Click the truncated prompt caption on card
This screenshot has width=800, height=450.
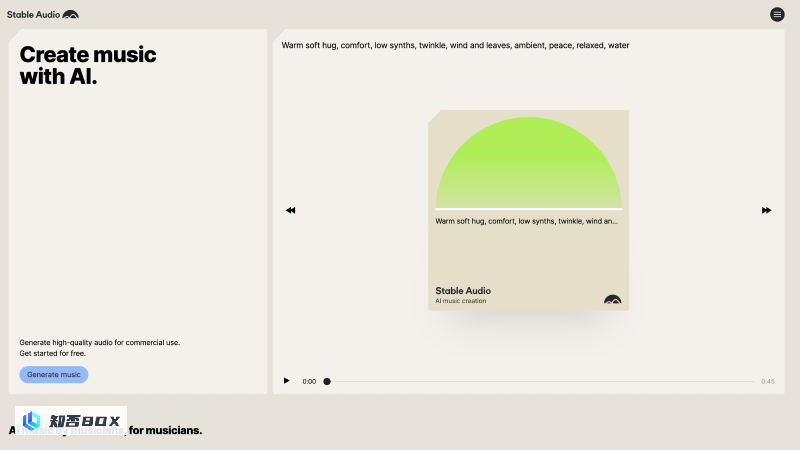tap(526, 221)
